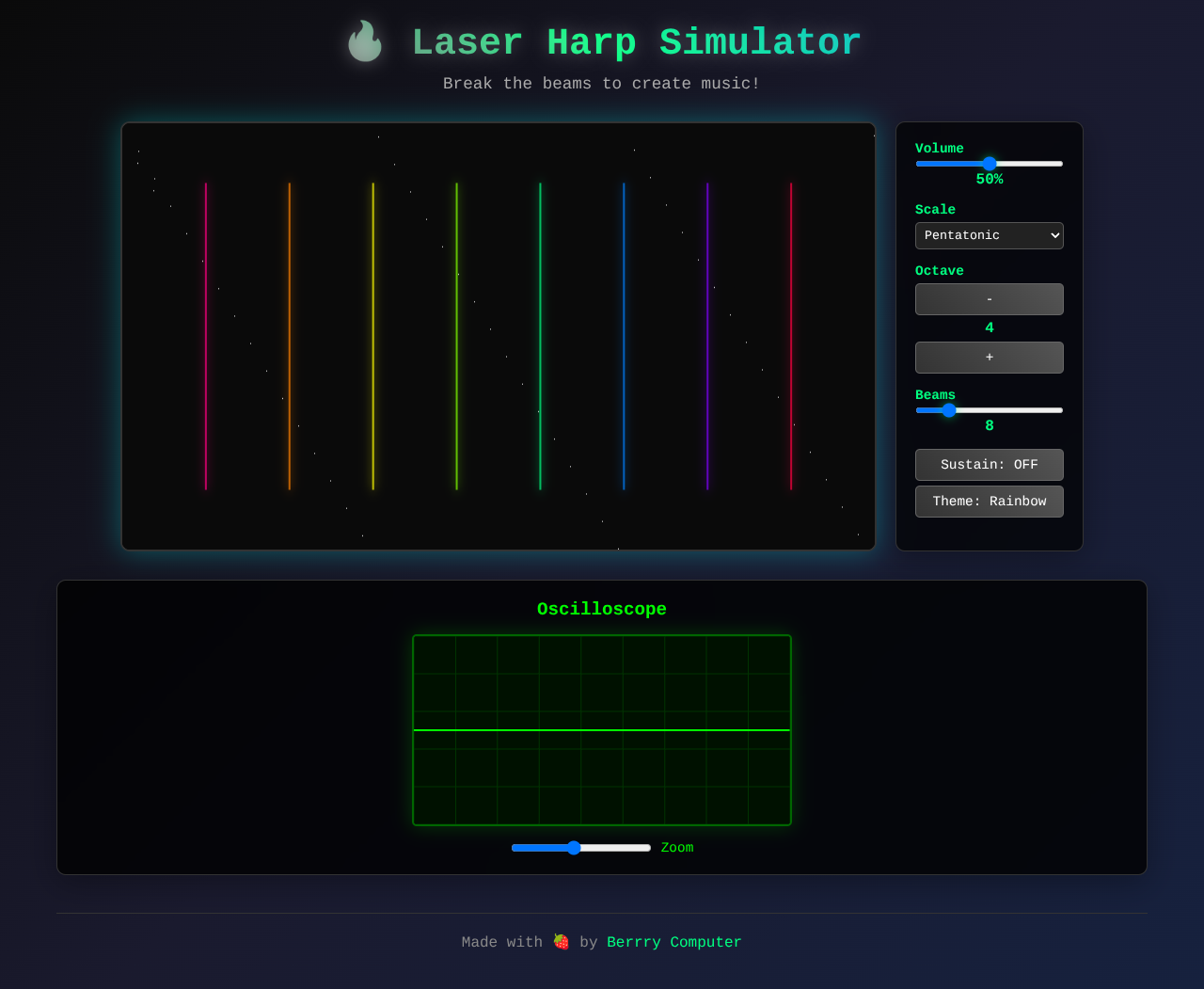Break the green laser beam
The image size is (1204, 989).
(x=456, y=334)
